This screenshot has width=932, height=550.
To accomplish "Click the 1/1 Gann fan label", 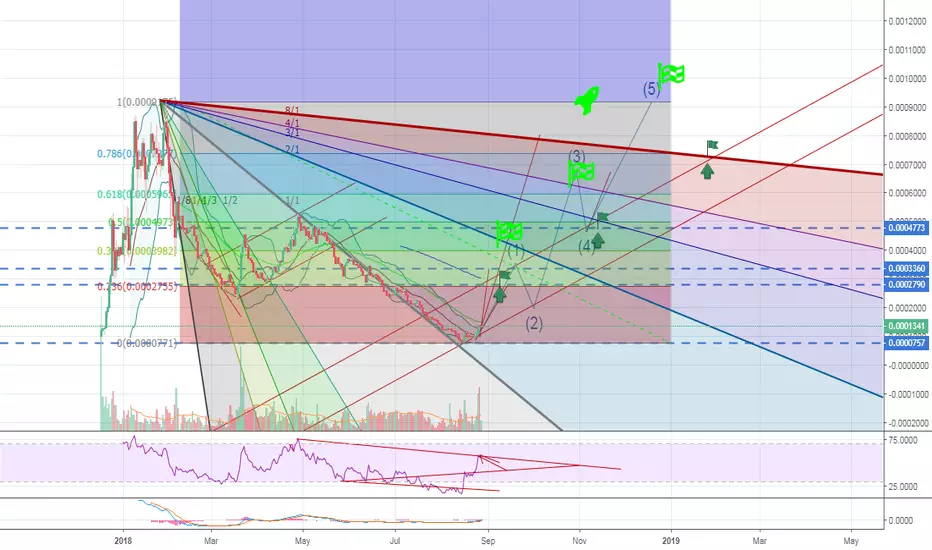I will [292, 201].
